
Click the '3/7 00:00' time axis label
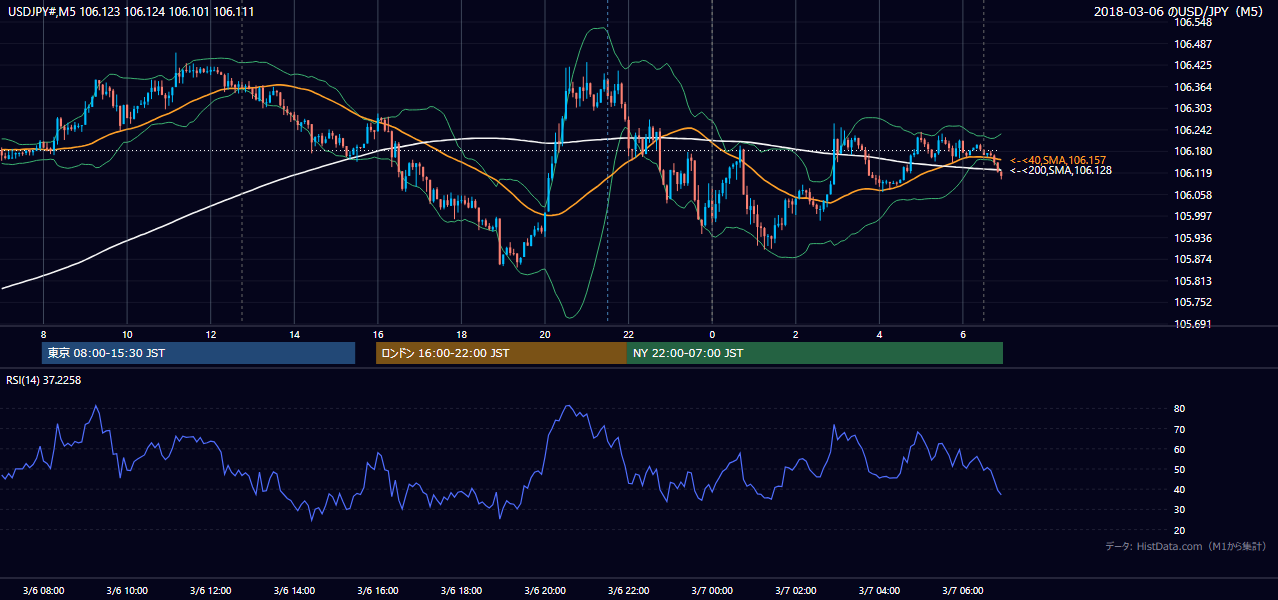click(713, 590)
